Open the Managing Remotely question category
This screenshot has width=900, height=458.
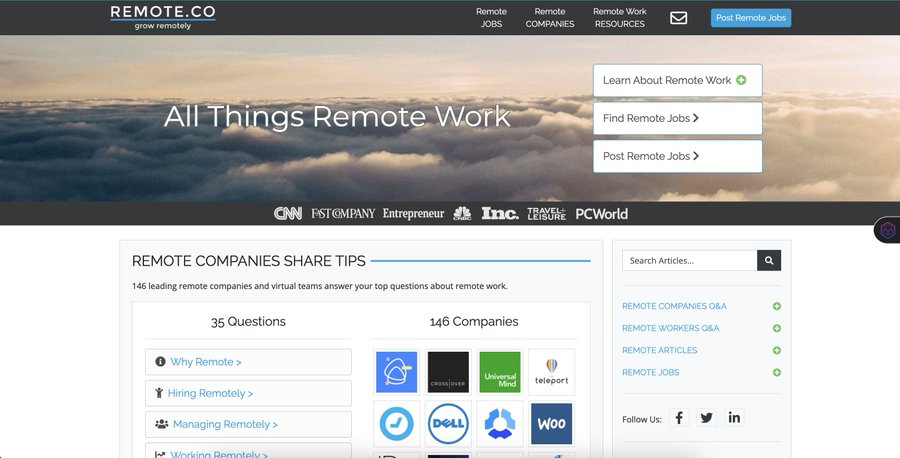point(248,424)
